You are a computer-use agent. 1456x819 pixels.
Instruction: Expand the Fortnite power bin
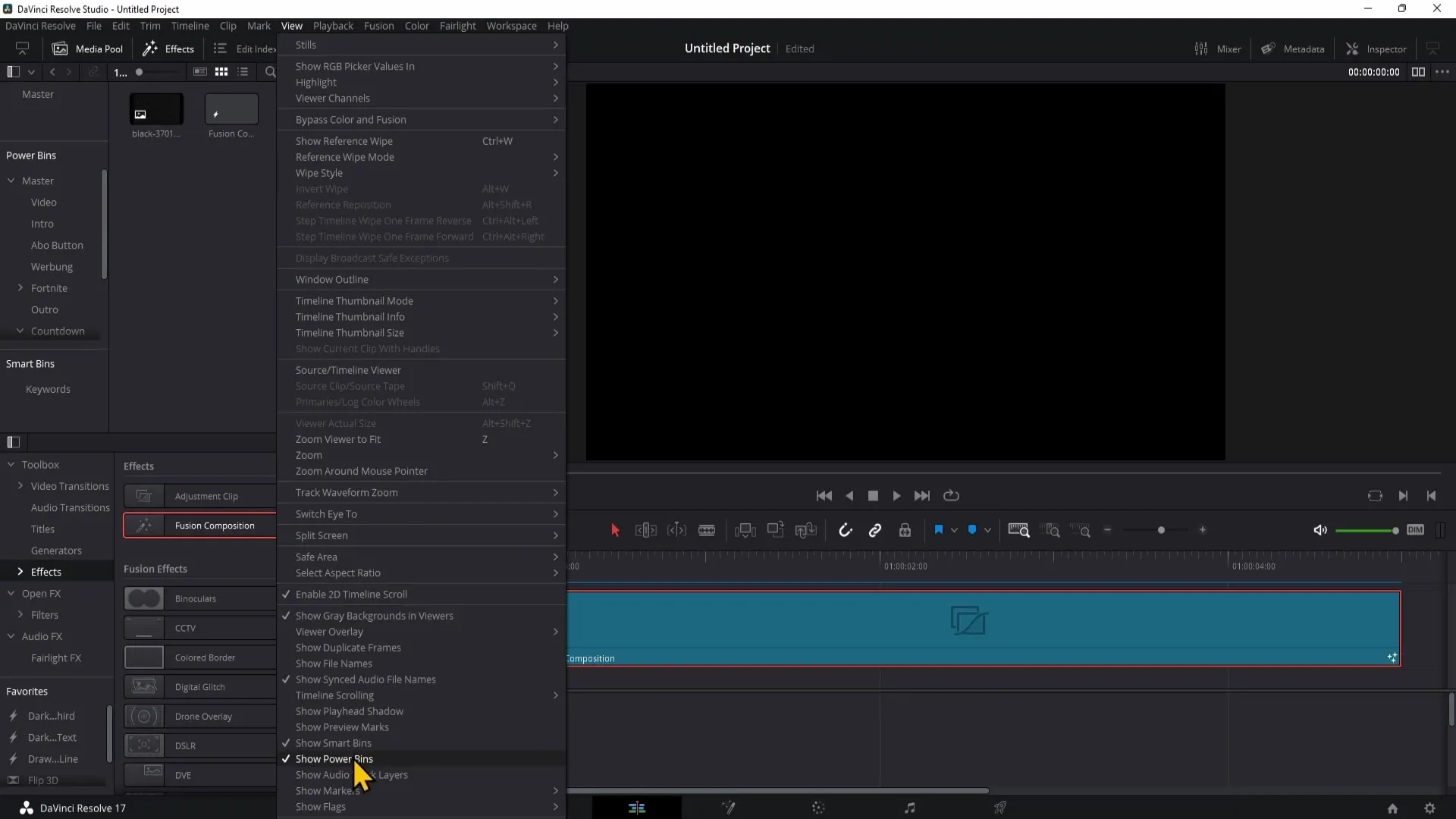(20, 288)
